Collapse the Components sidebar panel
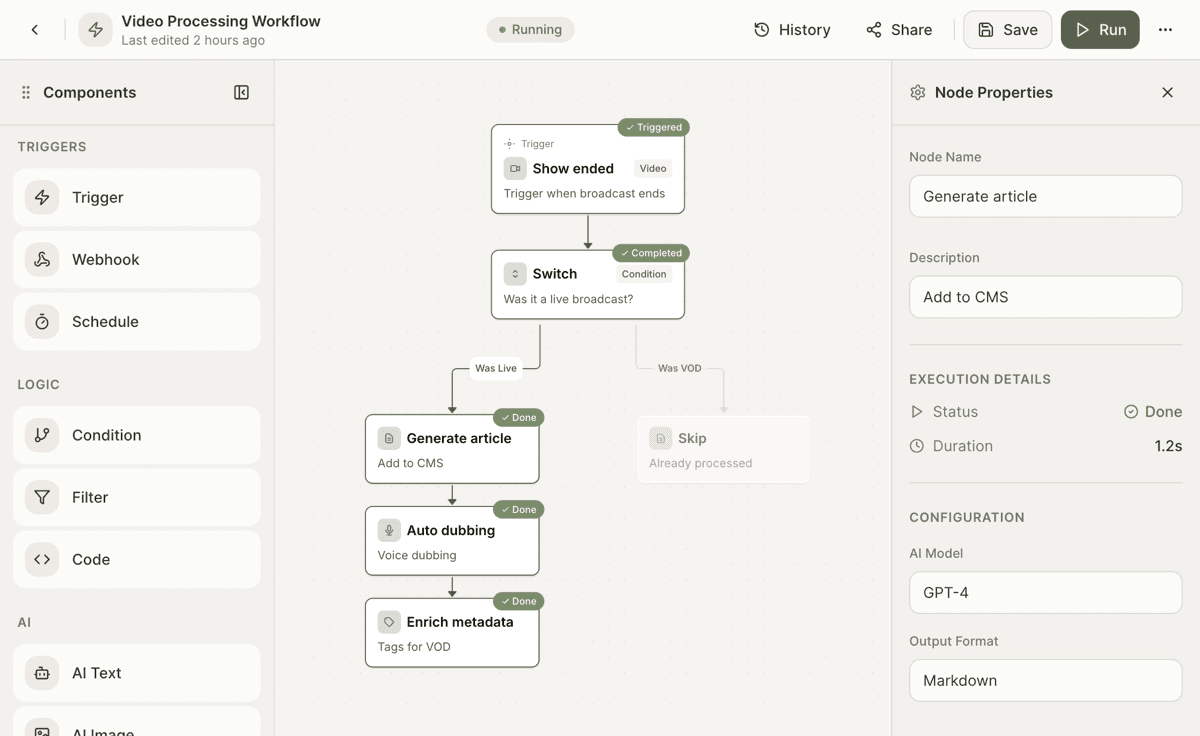This screenshot has height=736, width=1200. 241,92
